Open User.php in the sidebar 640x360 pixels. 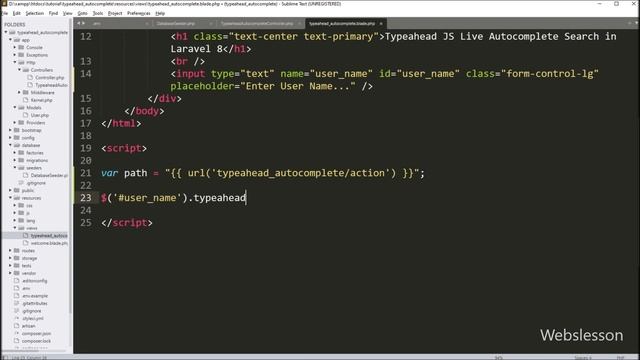point(40,115)
